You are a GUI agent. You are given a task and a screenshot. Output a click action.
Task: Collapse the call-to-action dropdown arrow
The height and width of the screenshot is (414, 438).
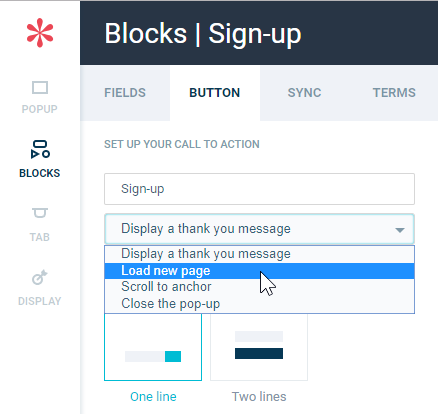pos(400,230)
